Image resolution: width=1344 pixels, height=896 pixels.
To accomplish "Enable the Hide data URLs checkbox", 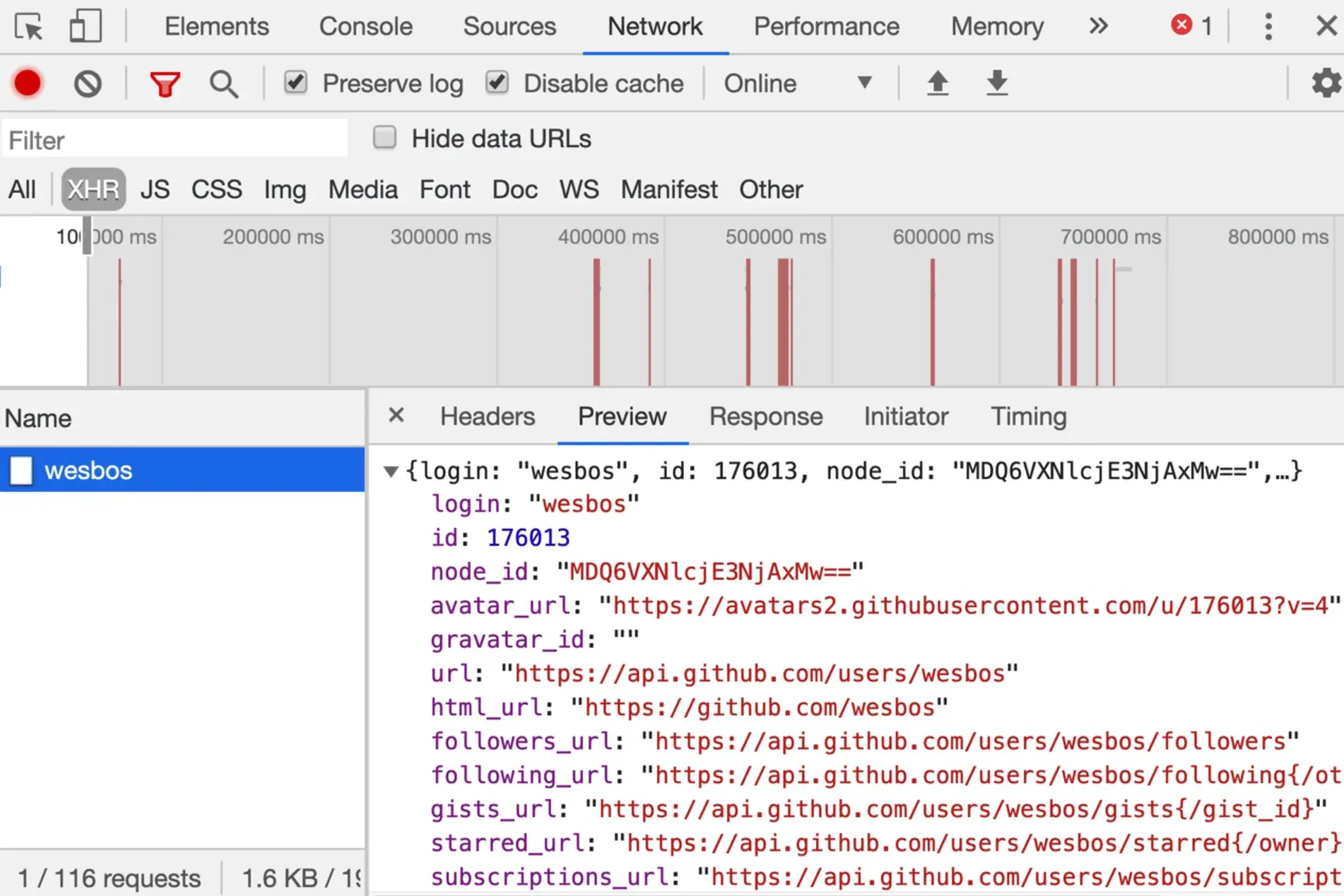I will point(384,138).
